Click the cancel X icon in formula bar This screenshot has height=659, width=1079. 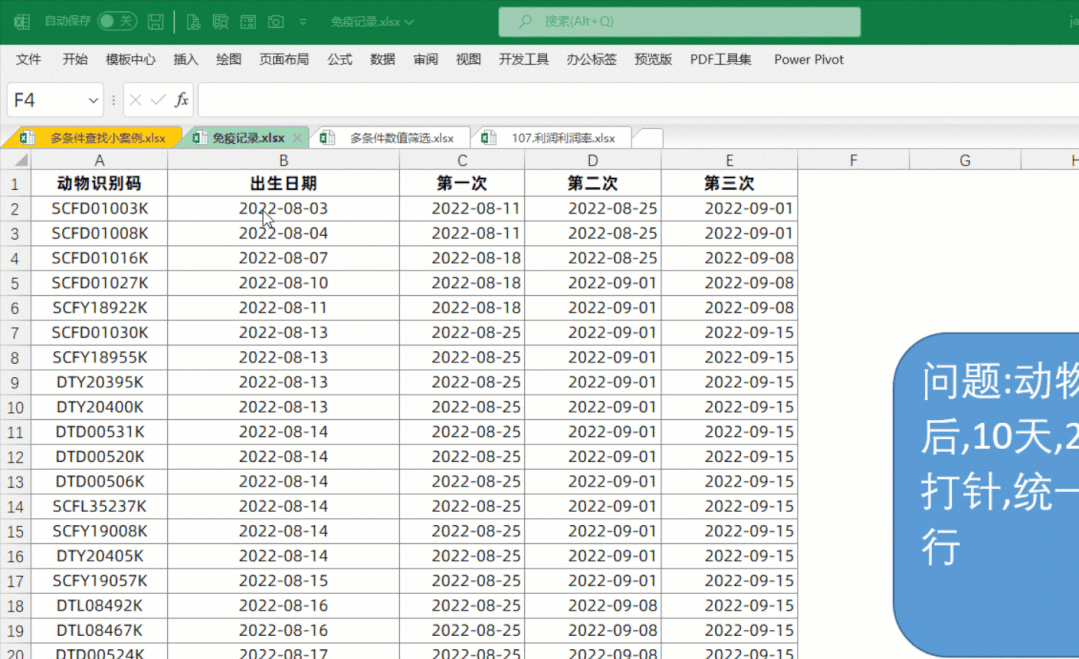coord(136,100)
